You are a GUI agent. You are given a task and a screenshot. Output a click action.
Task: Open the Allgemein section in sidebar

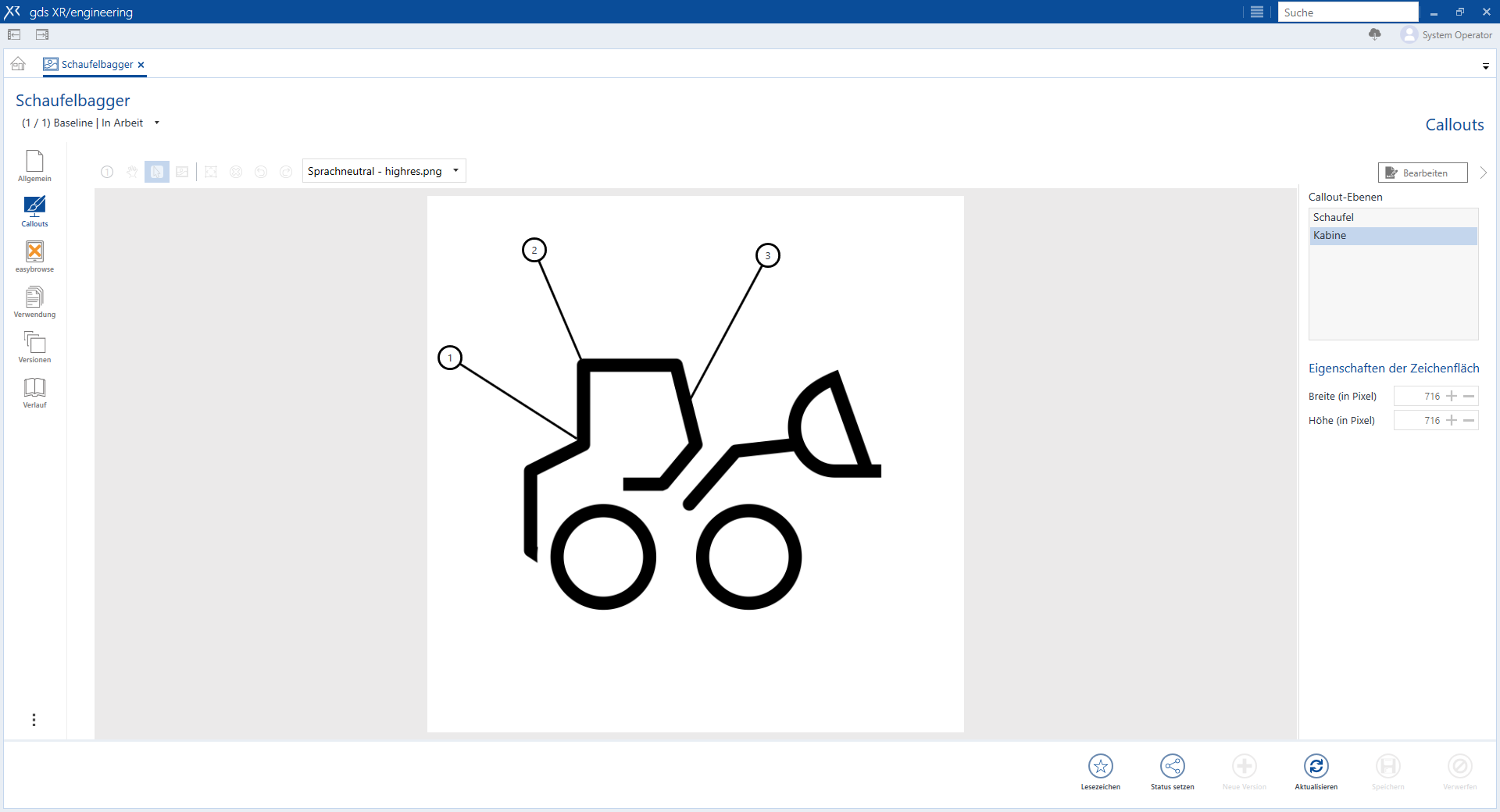[34, 166]
